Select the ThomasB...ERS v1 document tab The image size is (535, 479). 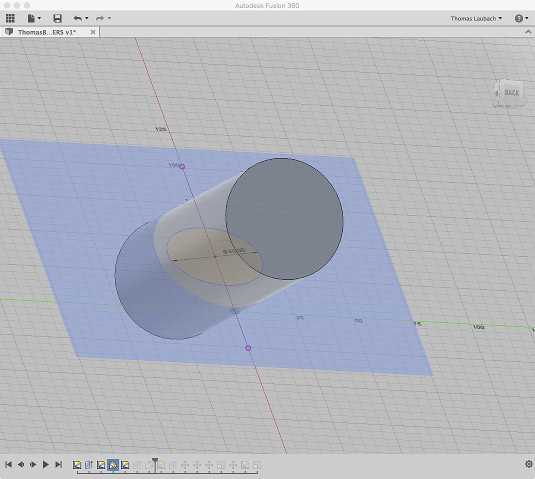click(x=46, y=32)
